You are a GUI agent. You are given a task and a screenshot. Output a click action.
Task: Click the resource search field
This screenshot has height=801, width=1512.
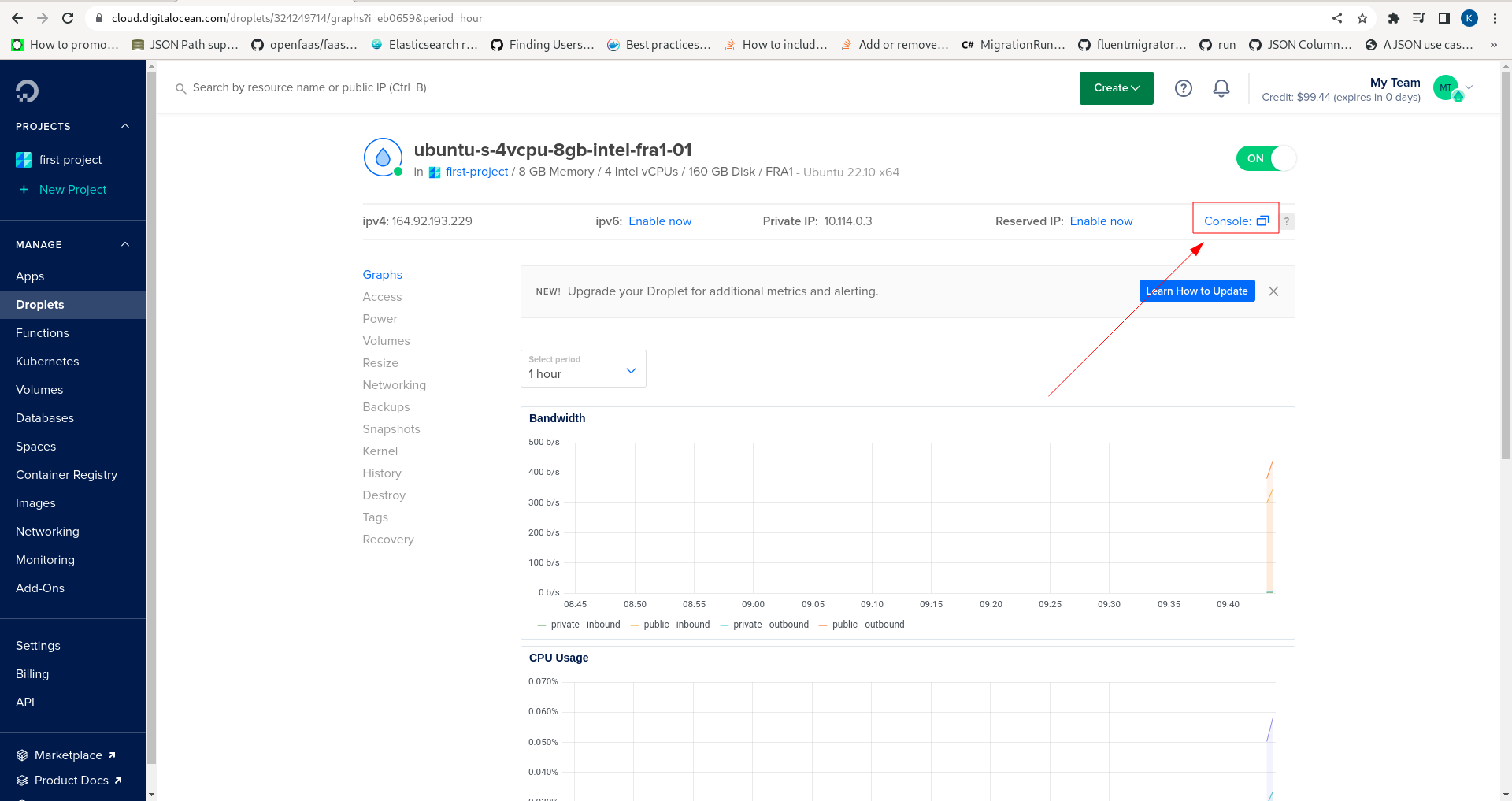coord(309,88)
